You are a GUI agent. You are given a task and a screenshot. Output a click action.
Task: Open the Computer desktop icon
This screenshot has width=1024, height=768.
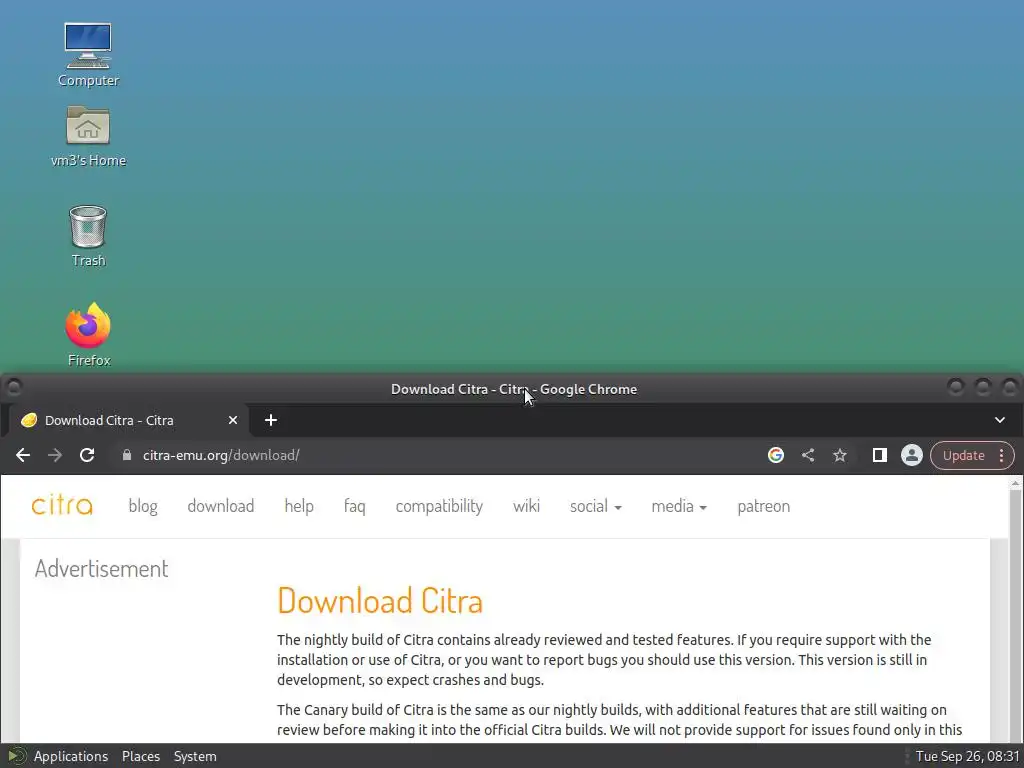click(88, 54)
